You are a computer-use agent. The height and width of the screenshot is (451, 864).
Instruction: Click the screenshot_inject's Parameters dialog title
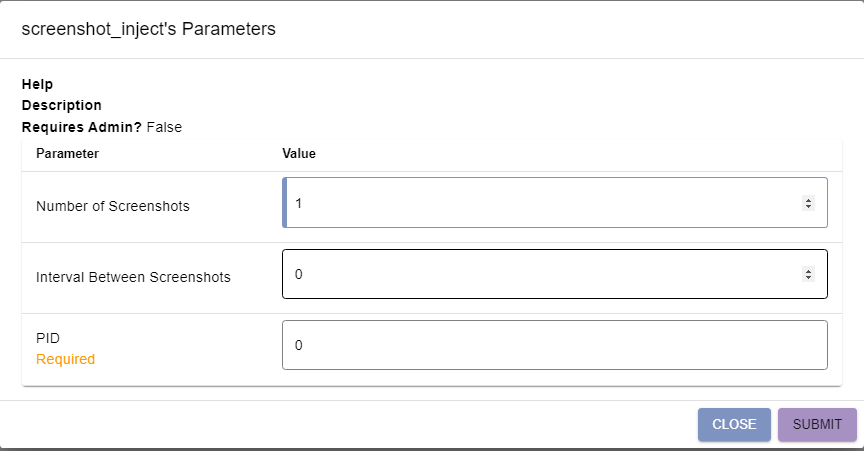(148, 29)
